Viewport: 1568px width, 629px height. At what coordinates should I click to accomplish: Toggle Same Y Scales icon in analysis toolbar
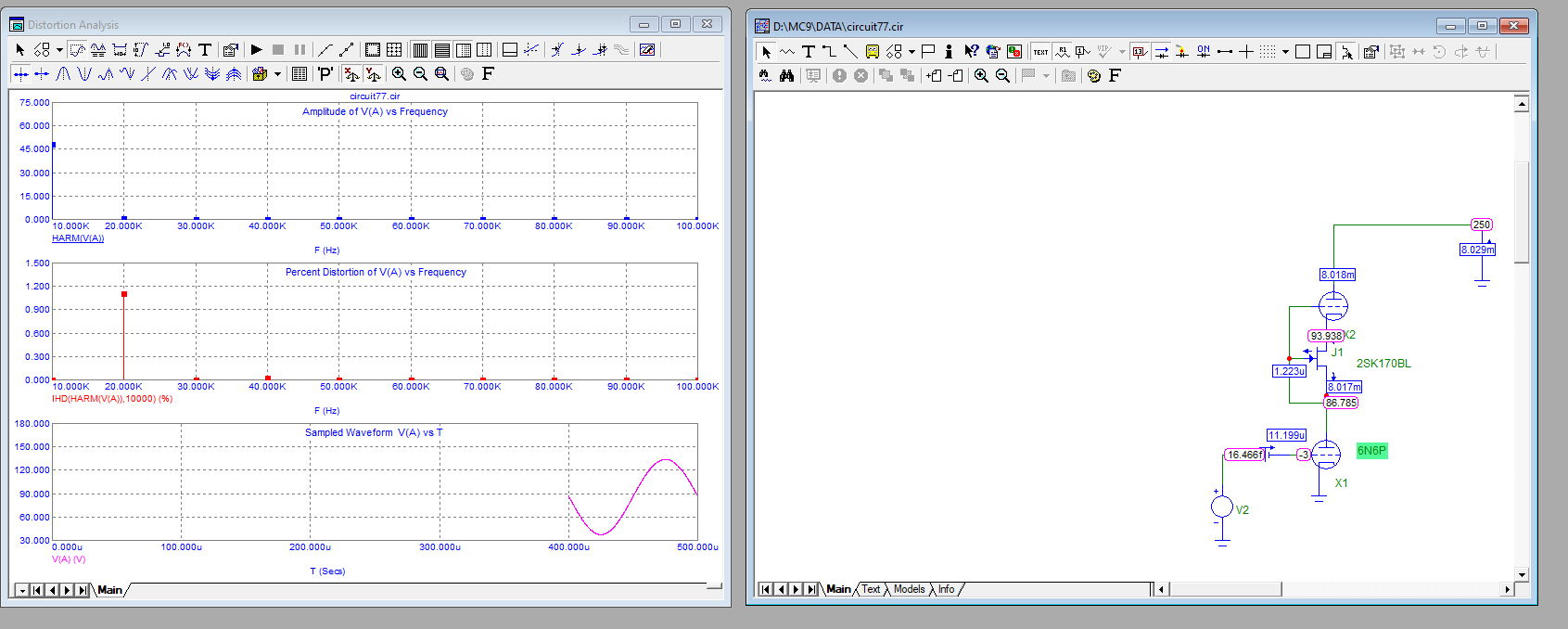tap(373, 74)
